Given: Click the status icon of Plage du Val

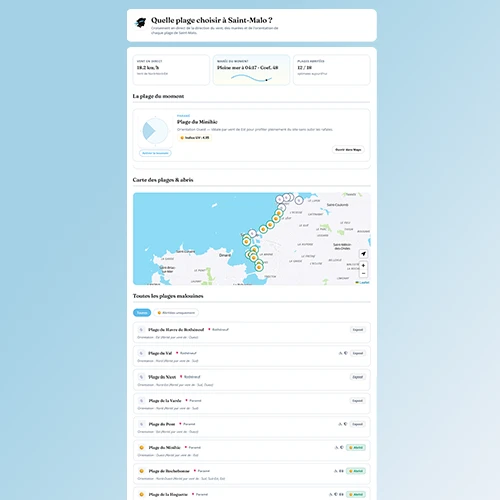Looking at the screenshot, I should pos(141,353).
